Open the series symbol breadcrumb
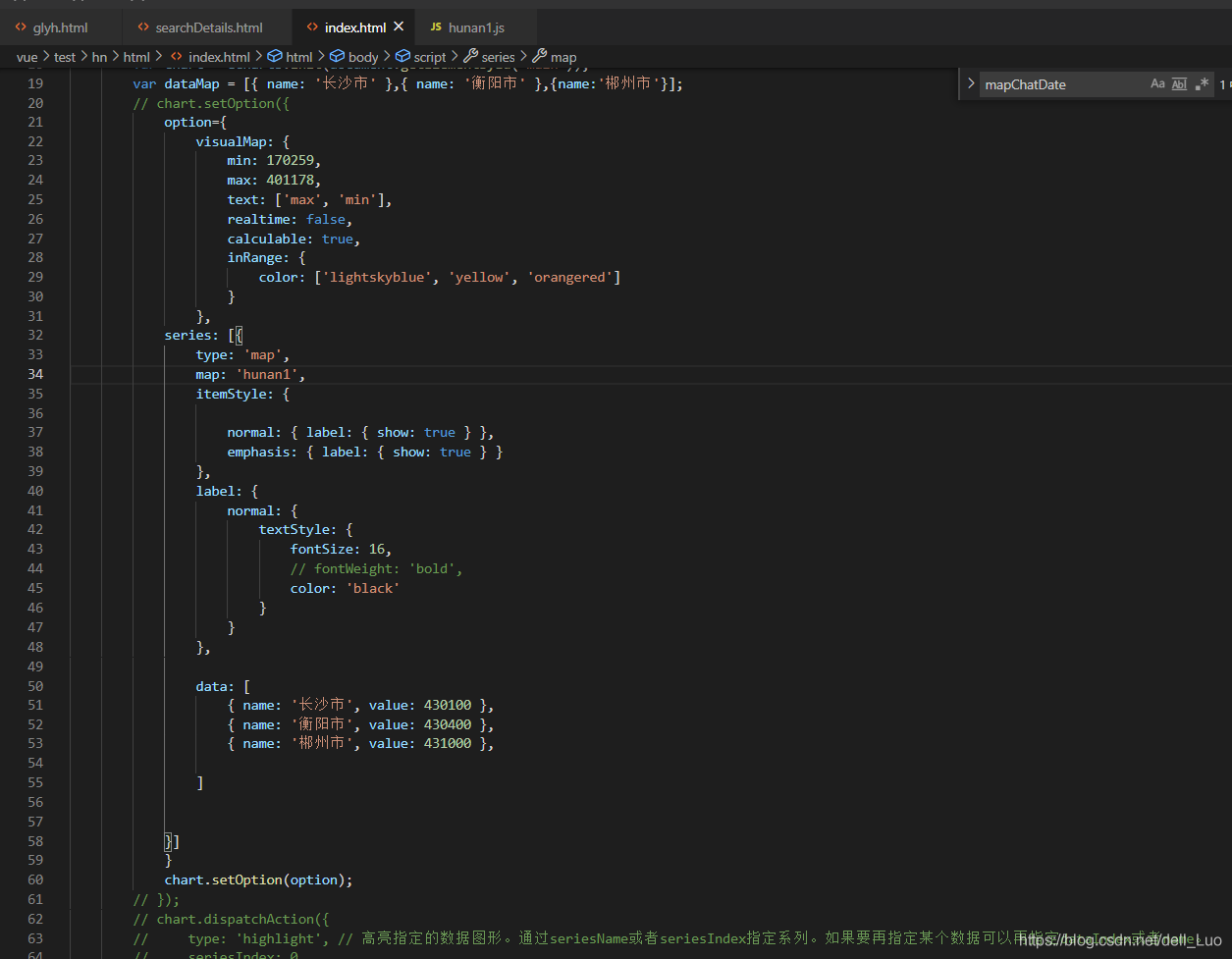 pyautogui.click(x=499, y=57)
